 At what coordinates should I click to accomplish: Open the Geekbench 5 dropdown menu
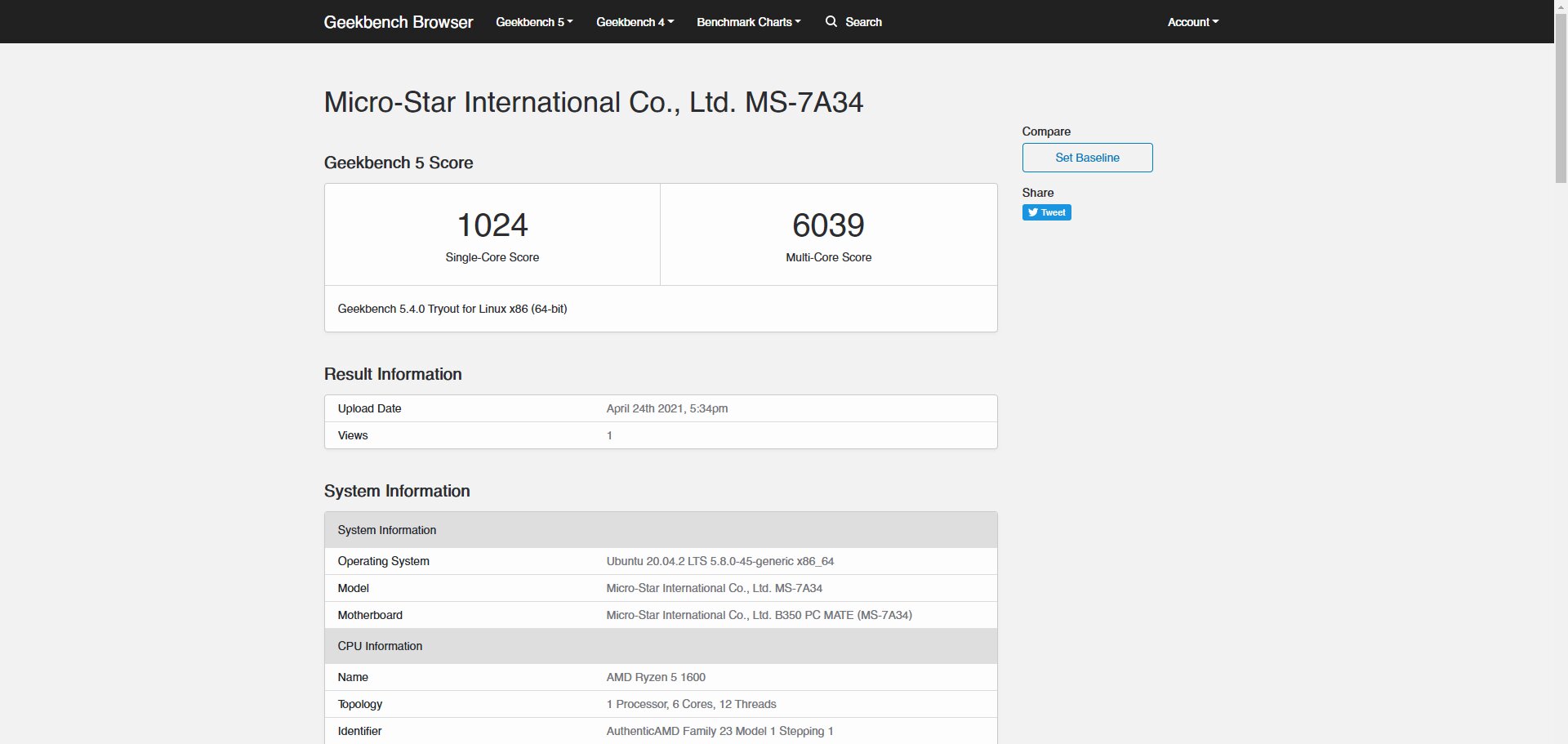(534, 22)
